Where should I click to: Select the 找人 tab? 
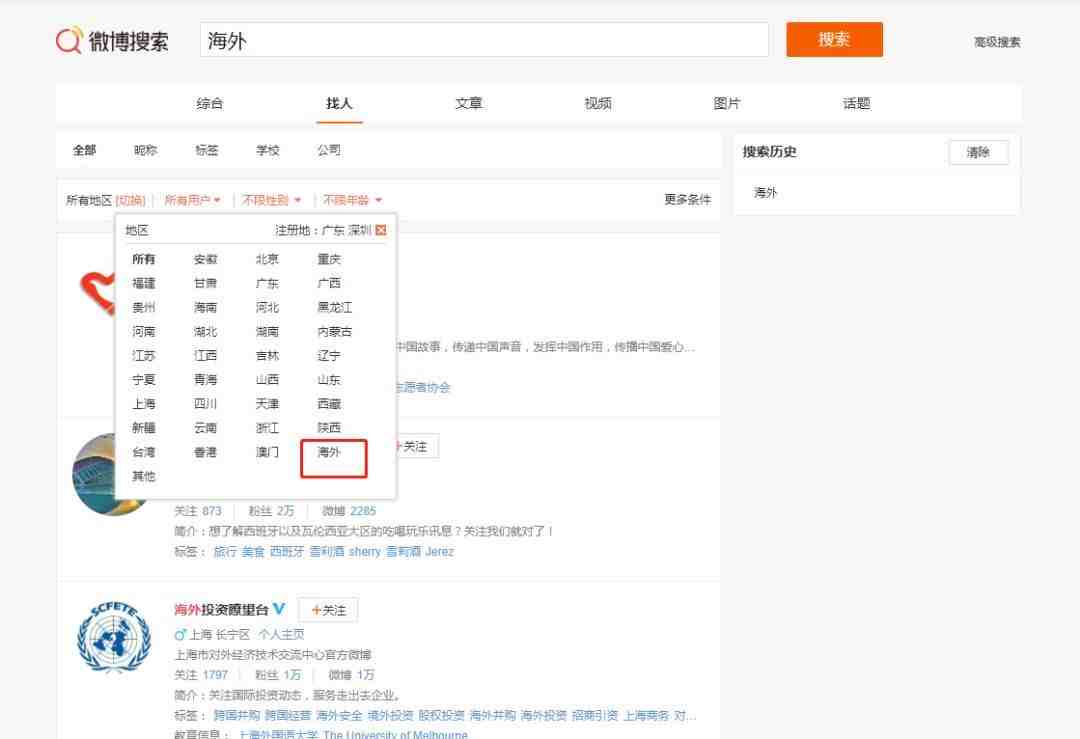coord(339,103)
